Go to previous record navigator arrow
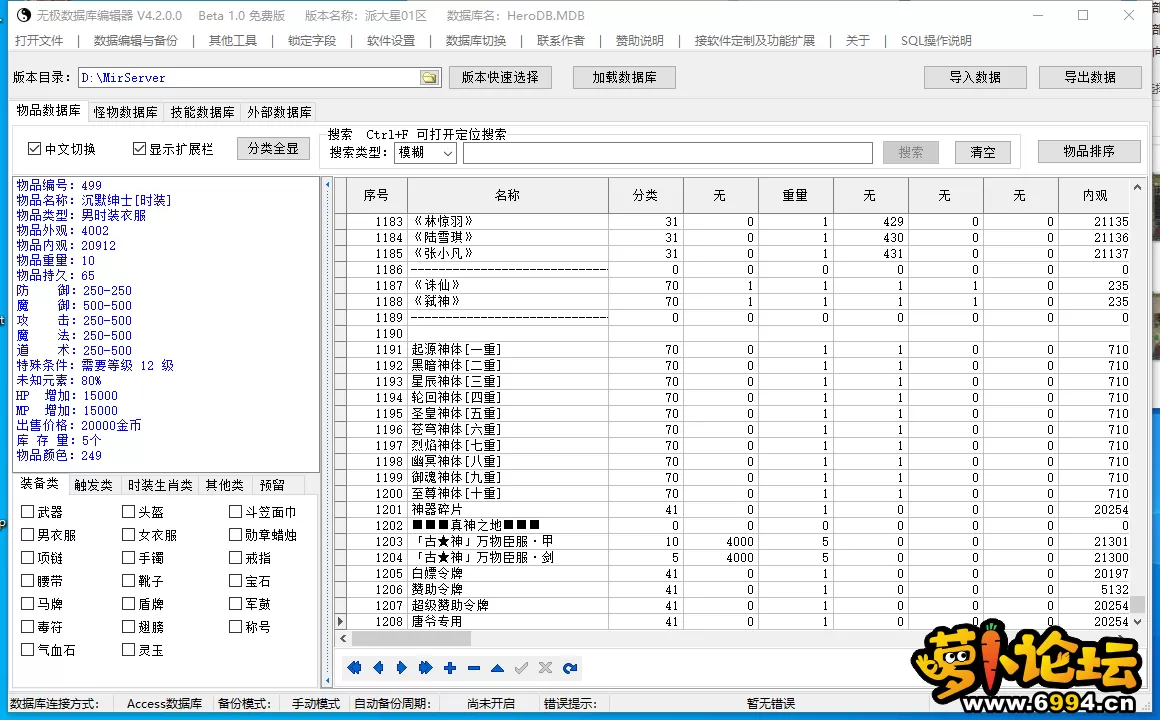The width and height of the screenshot is (1160, 720). (378, 668)
